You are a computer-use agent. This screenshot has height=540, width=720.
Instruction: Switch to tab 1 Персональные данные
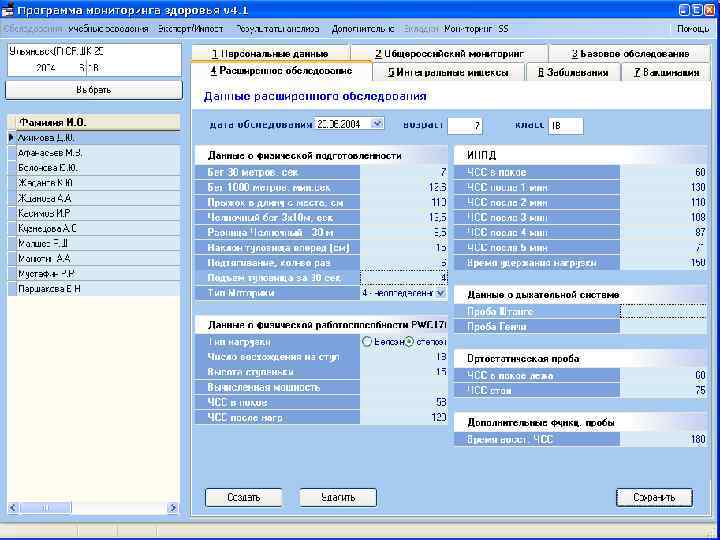coord(270,53)
